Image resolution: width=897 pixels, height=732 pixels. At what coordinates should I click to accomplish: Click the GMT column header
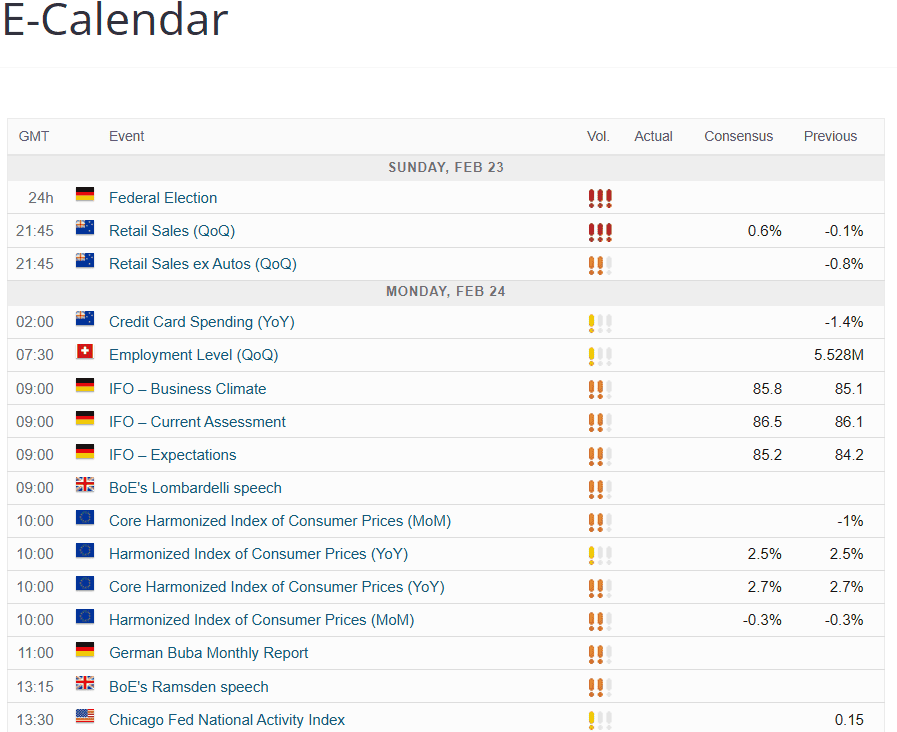(34, 136)
